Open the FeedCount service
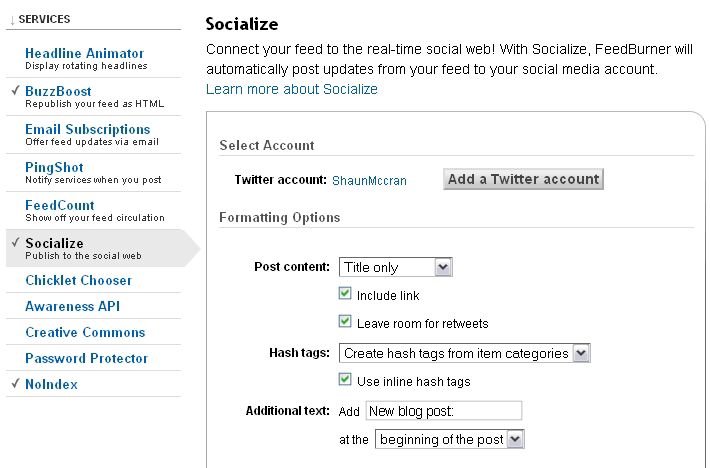Screen dimensions: 710x468 [x=60, y=205]
